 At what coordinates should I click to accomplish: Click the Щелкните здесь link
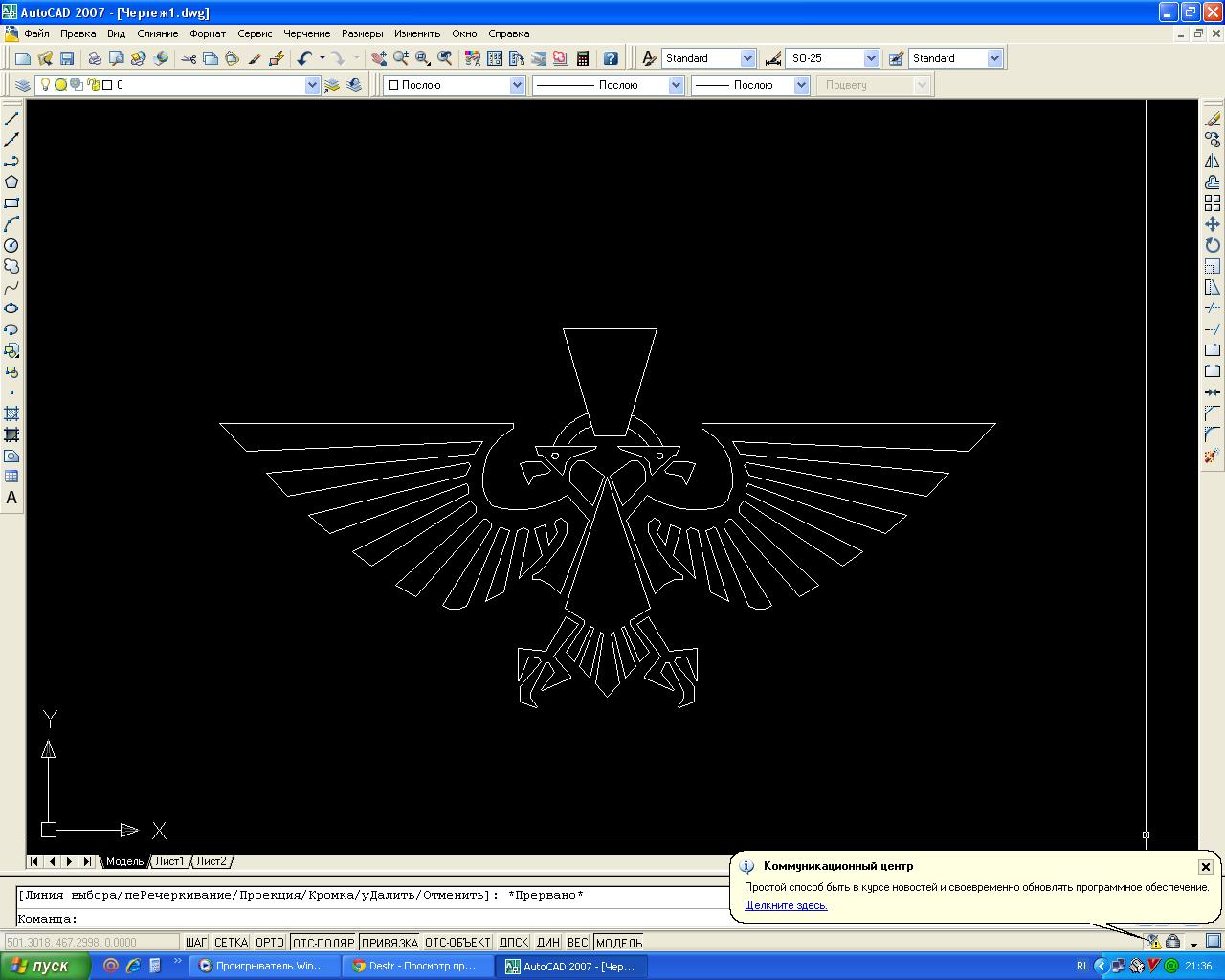pyautogui.click(x=786, y=905)
